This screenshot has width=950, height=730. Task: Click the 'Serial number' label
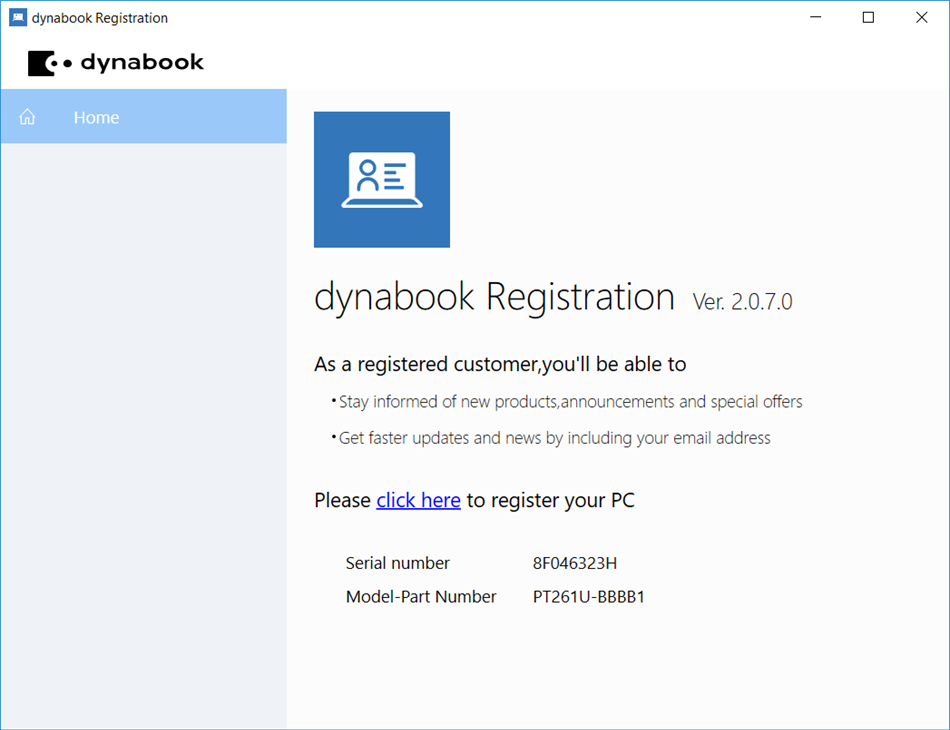[397, 563]
